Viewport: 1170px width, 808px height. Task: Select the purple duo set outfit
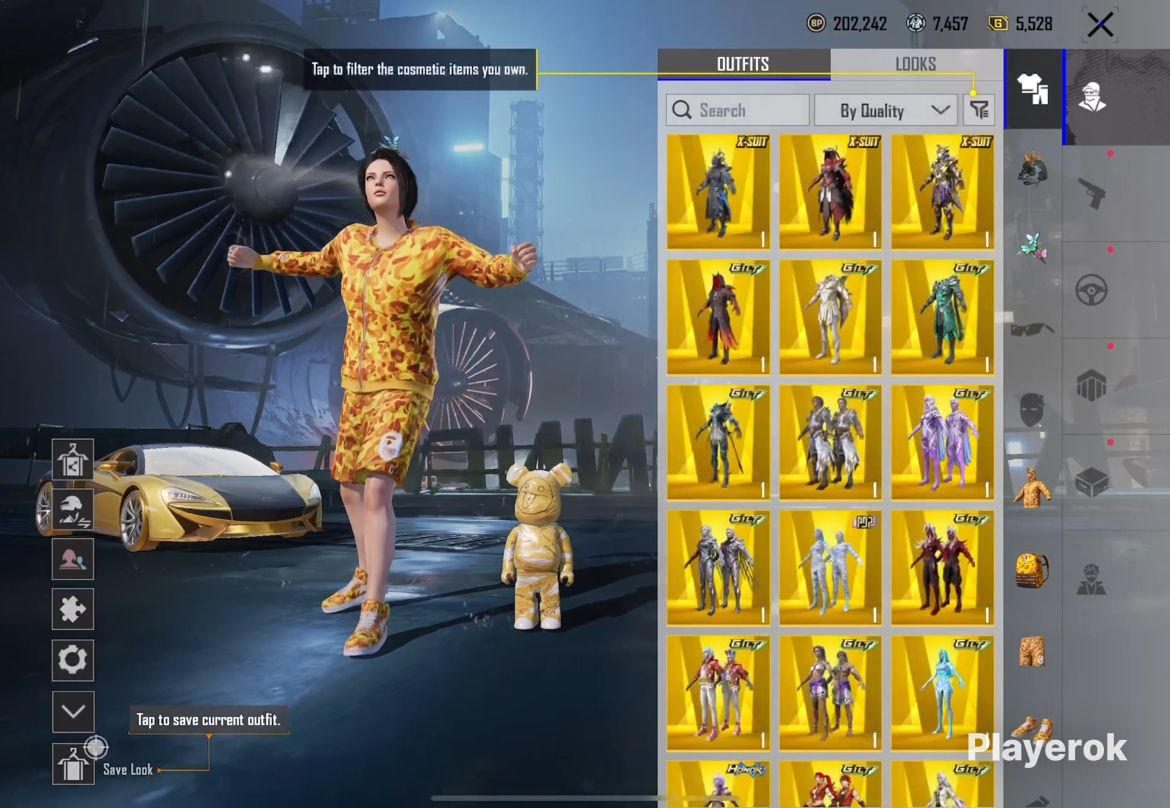(x=942, y=442)
